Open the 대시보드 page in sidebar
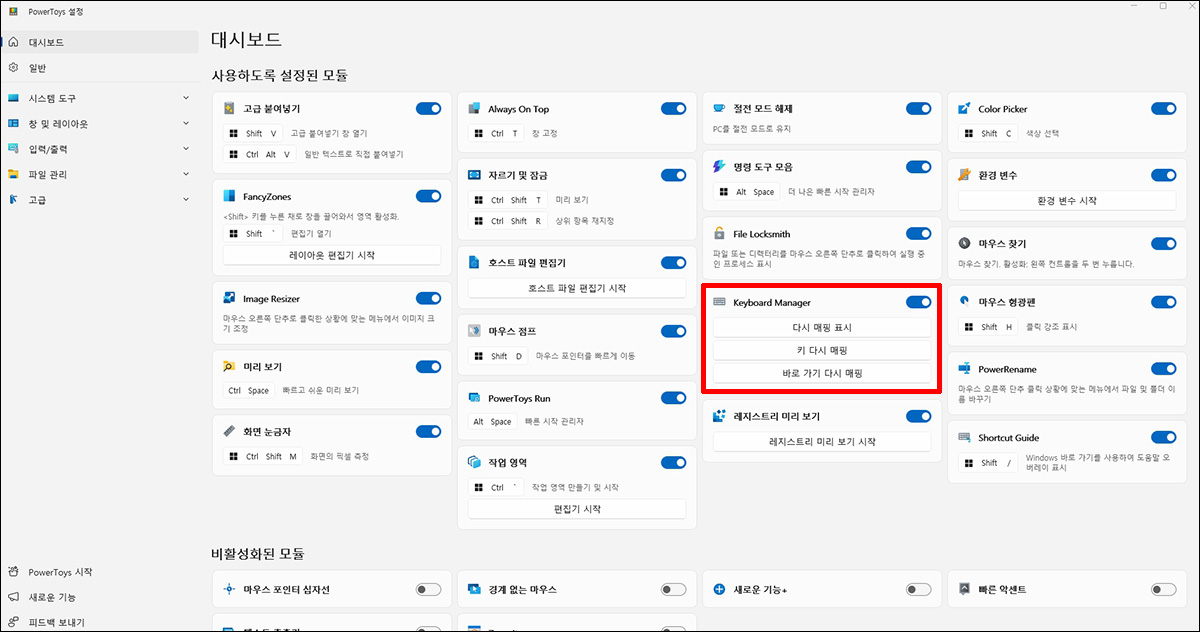The image size is (1200, 632). coord(100,43)
